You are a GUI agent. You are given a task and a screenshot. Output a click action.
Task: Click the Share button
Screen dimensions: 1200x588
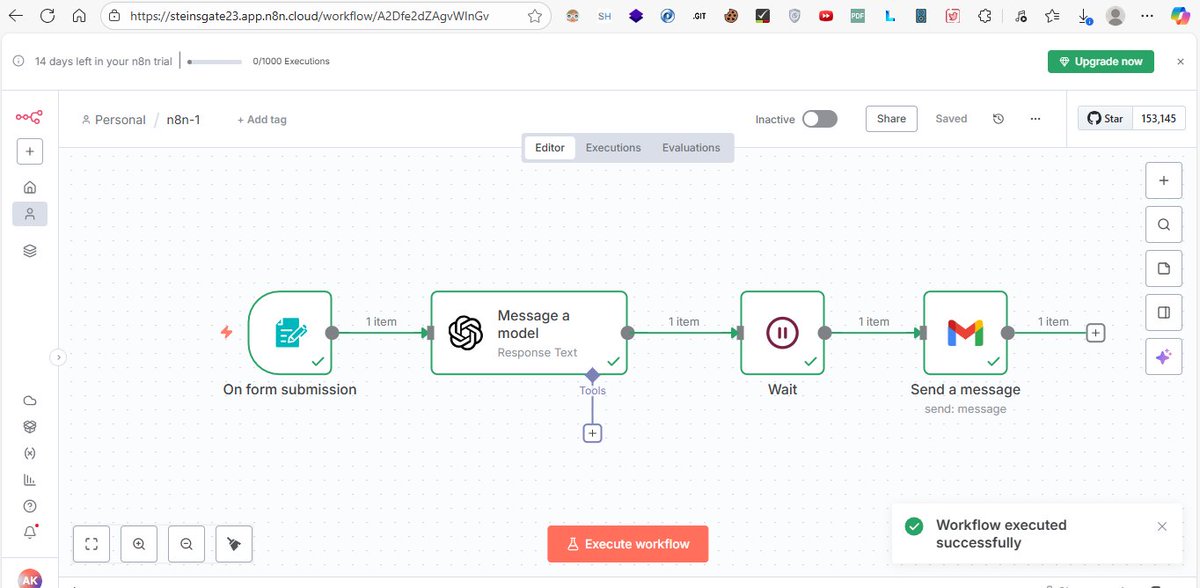coord(891,118)
